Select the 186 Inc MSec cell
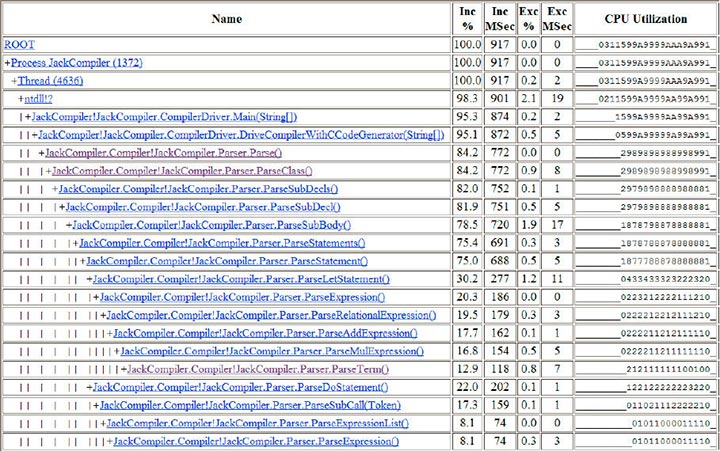Screen dimensions: 720x451 [x=500, y=297]
